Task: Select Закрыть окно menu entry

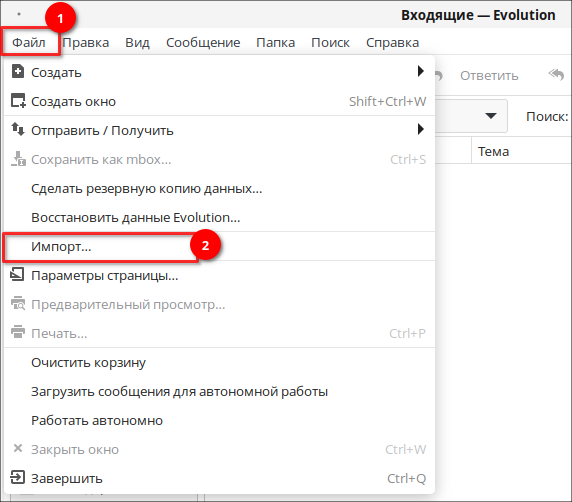Action: tap(219, 449)
